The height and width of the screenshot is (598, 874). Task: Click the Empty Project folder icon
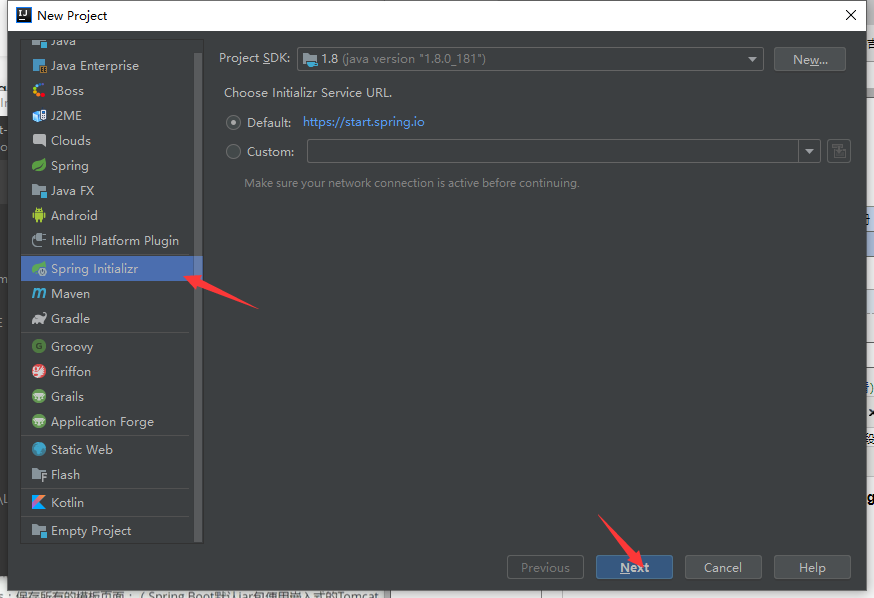click(x=39, y=531)
